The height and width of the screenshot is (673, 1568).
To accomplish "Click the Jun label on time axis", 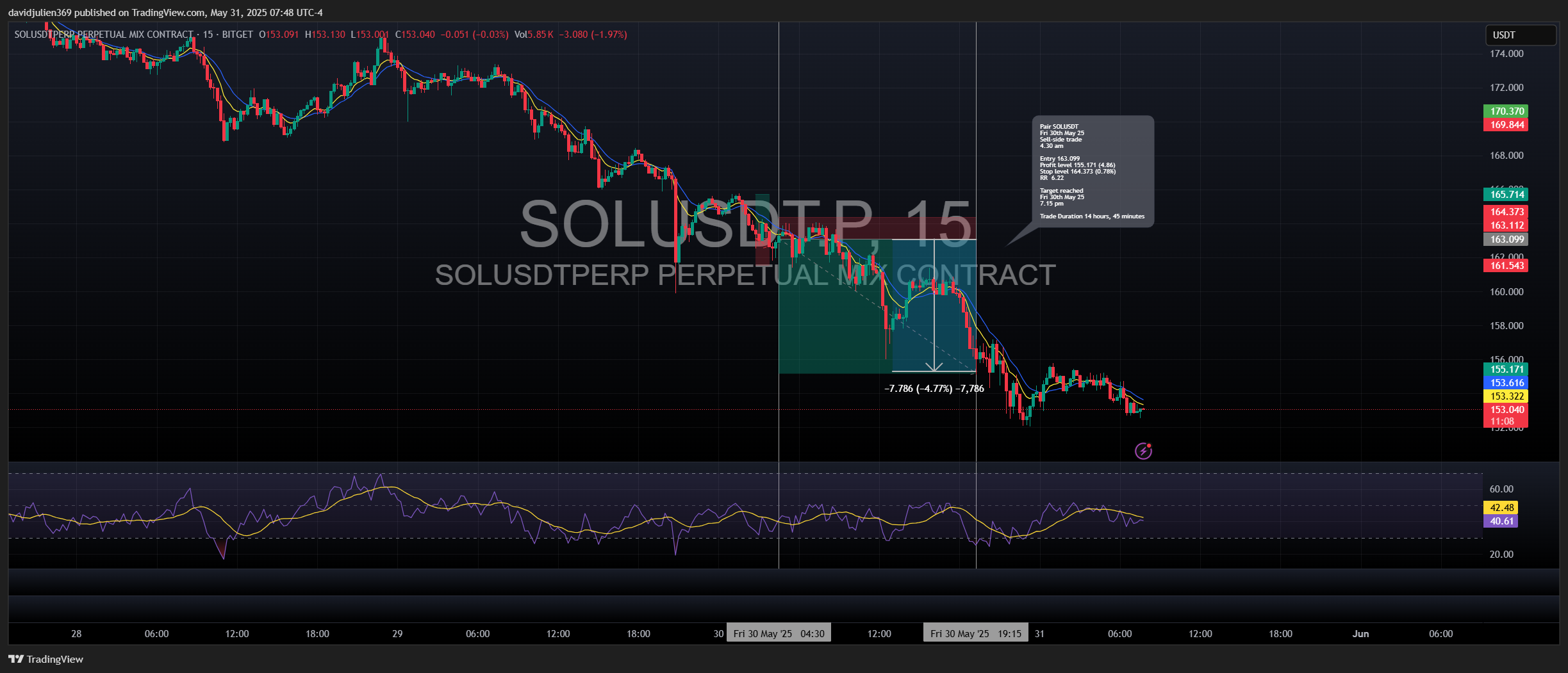I will [x=1360, y=634].
